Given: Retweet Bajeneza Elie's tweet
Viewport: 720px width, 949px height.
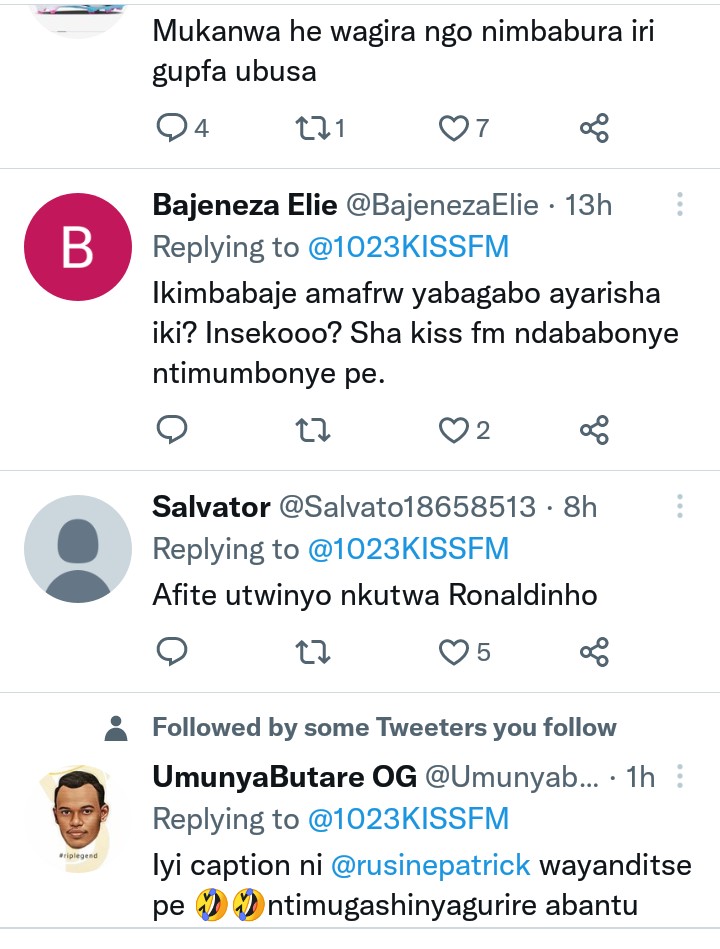Looking at the screenshot, I should (314, 430).
